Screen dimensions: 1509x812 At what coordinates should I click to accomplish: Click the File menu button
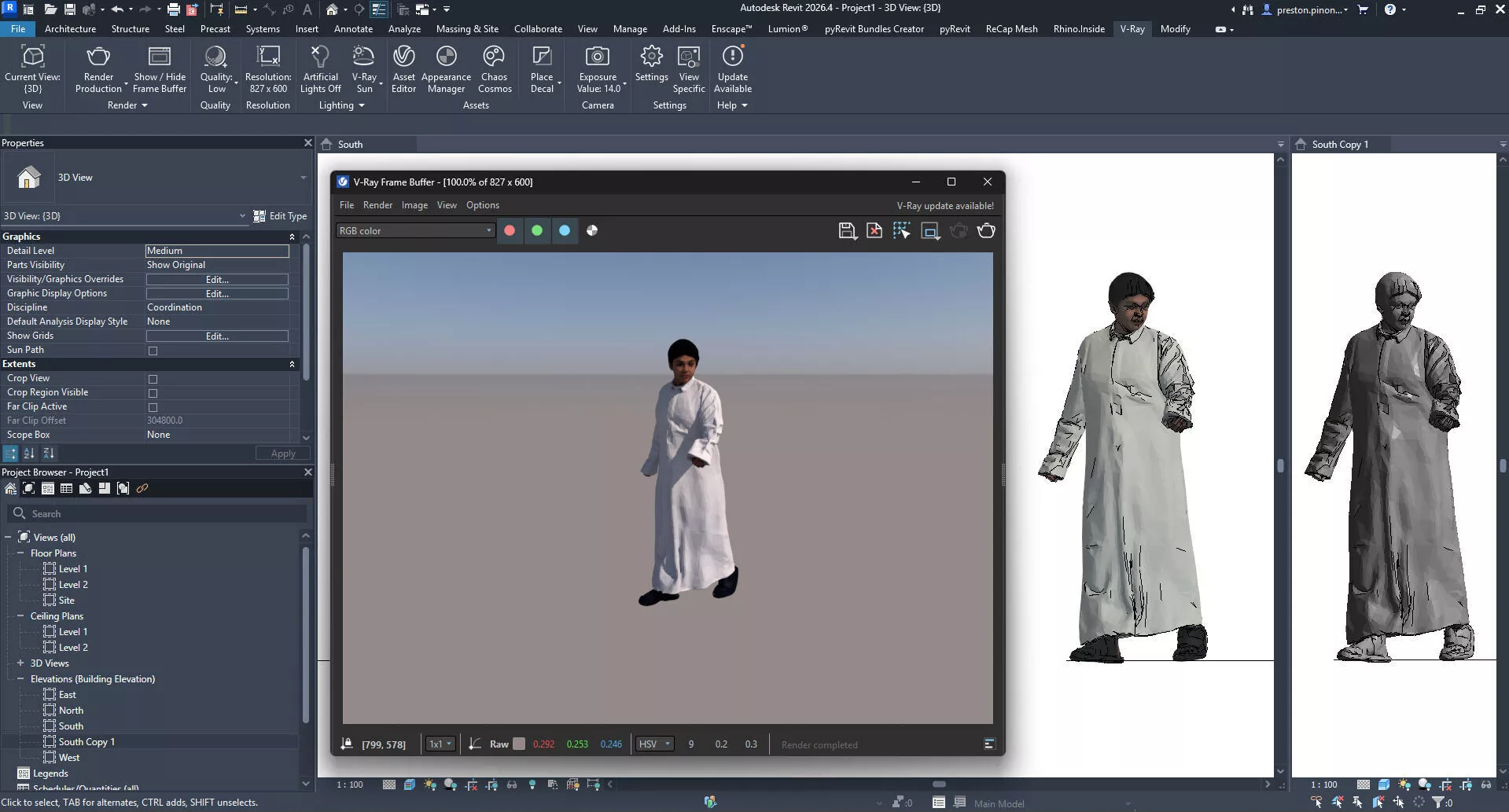17,29
